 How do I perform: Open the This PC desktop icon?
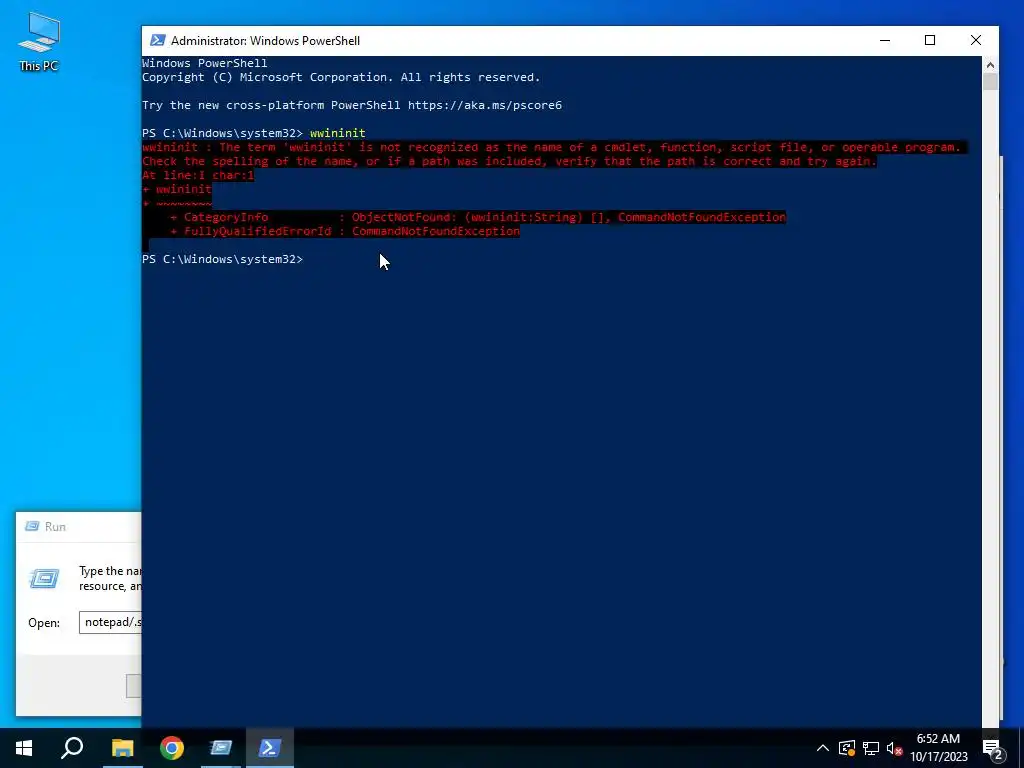click(x=39, y=42)
